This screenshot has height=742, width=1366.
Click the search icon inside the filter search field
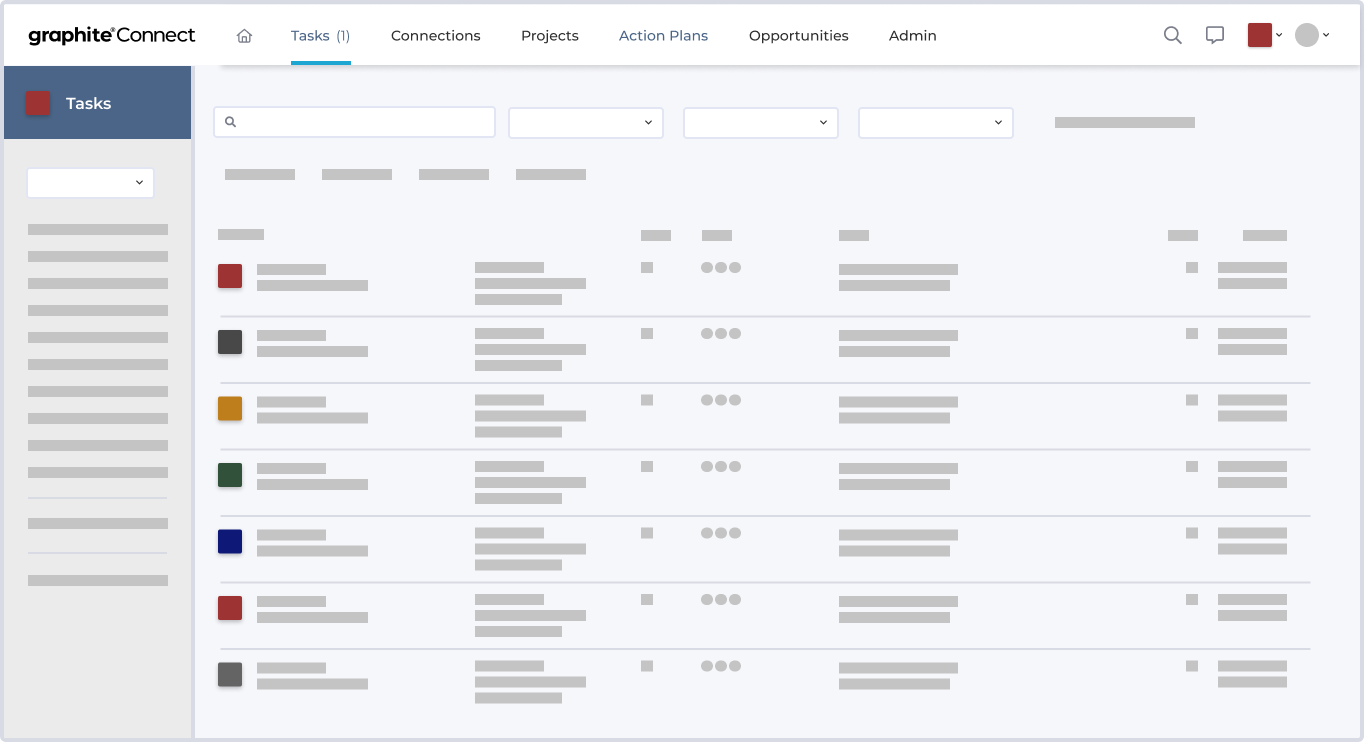tap(231, 121)
